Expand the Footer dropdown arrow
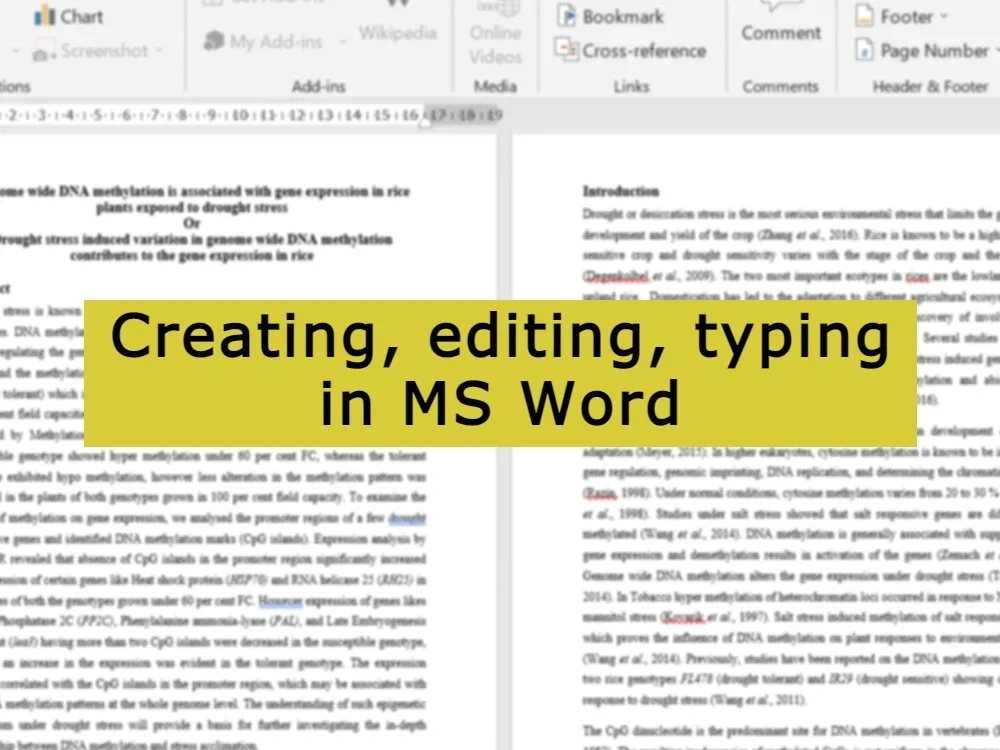The image size is (1000, 750). pyautogui.click(x=945, y=17)
